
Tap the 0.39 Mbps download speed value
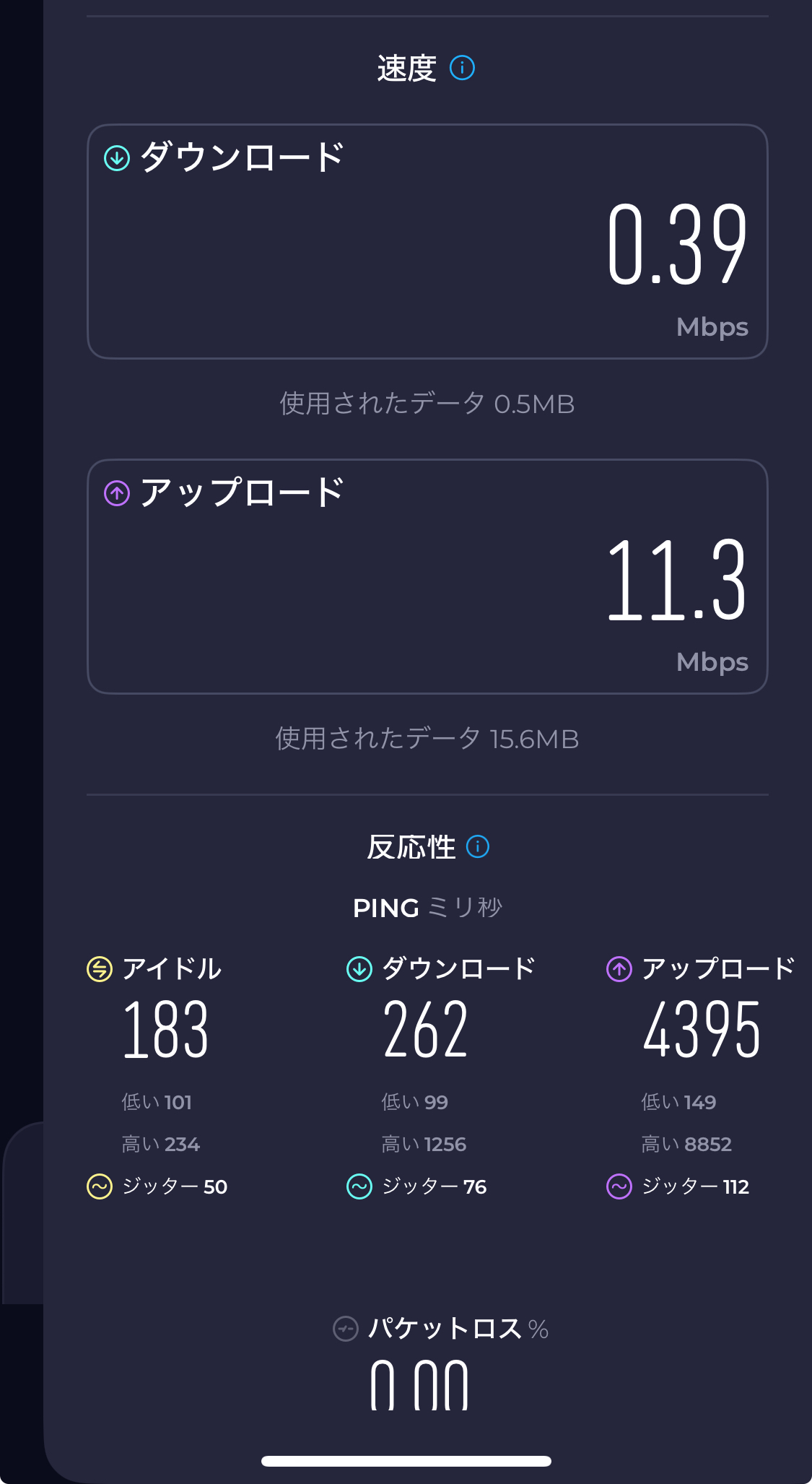pyautogui.click(x=677, y=246)
